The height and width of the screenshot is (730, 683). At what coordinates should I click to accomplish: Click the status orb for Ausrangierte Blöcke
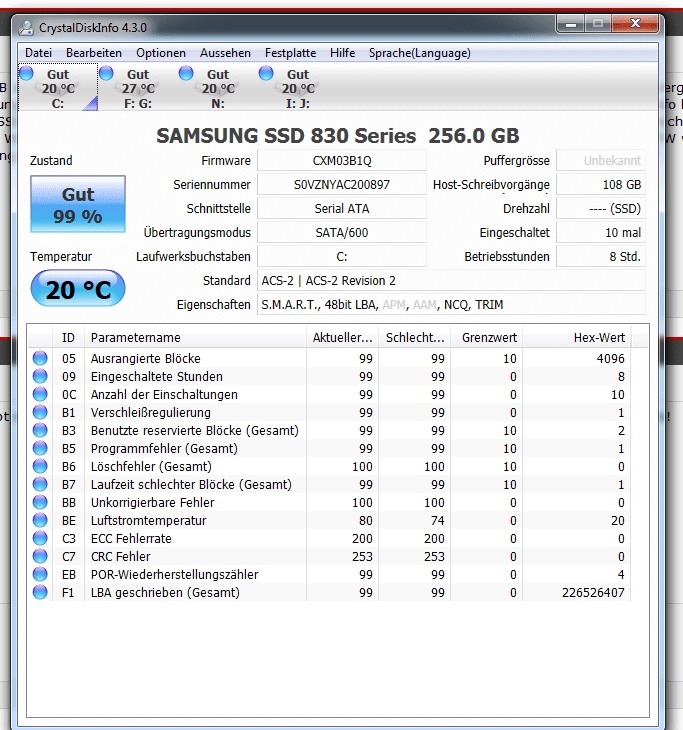point(40,358)
